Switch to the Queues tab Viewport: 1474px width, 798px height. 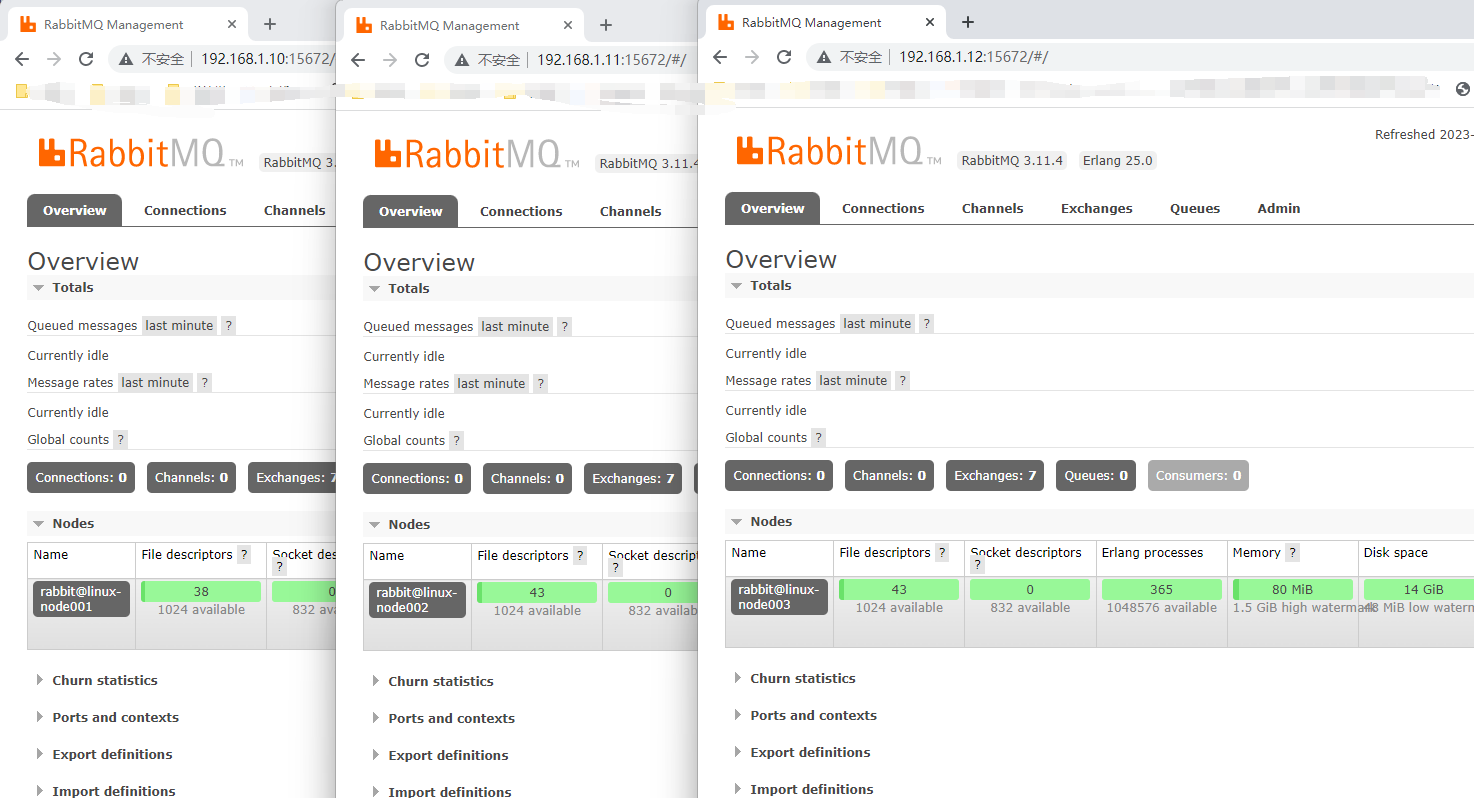coord(1195,208)
